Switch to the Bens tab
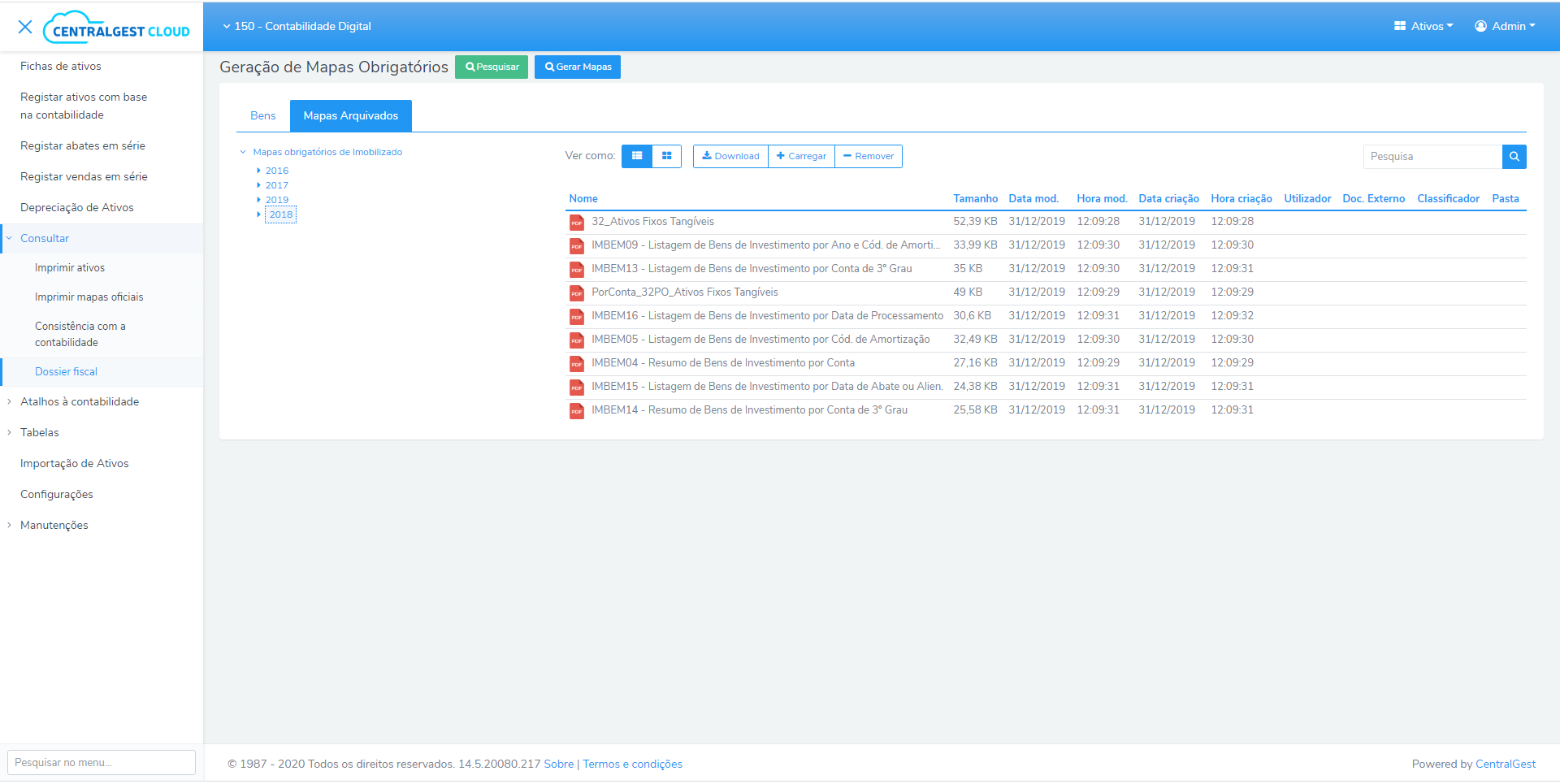Viewport: 1560px width, 784px height. click(x=262, y=115)
